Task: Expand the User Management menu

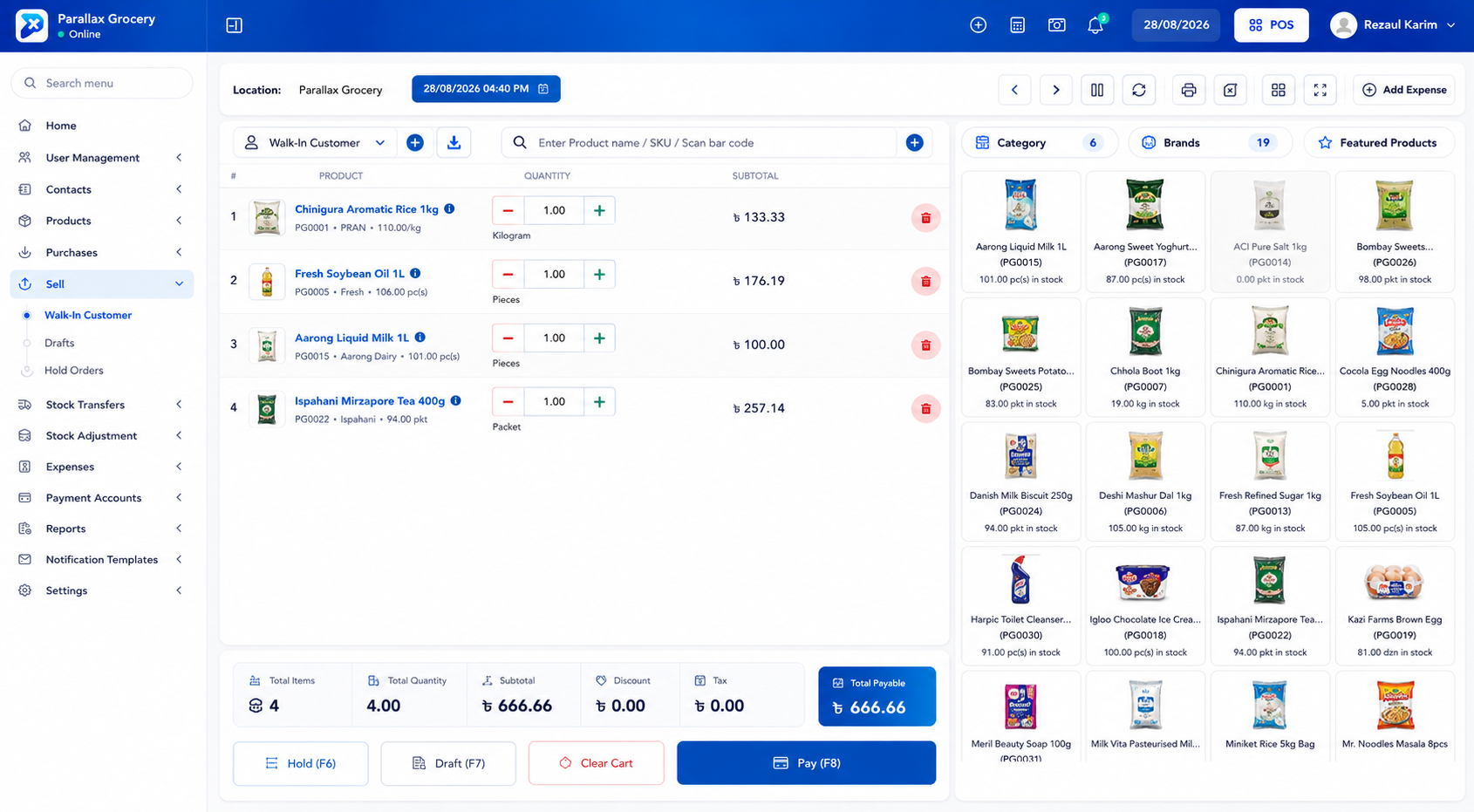Action: click(x=102, y=158)
